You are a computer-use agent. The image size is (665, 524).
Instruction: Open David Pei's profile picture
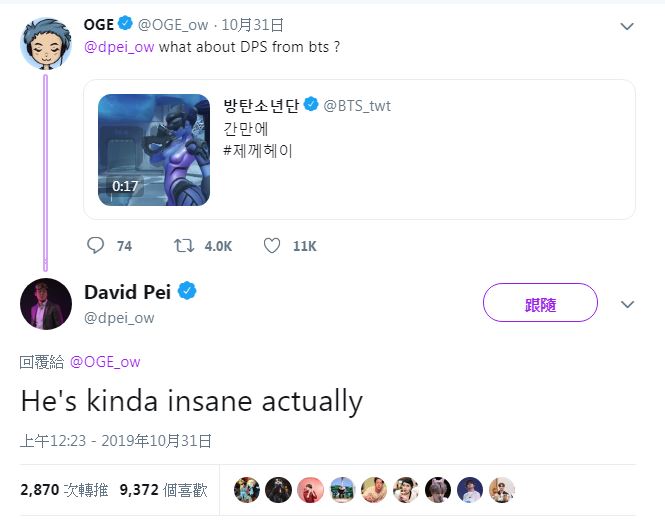(x=45, y=304)
